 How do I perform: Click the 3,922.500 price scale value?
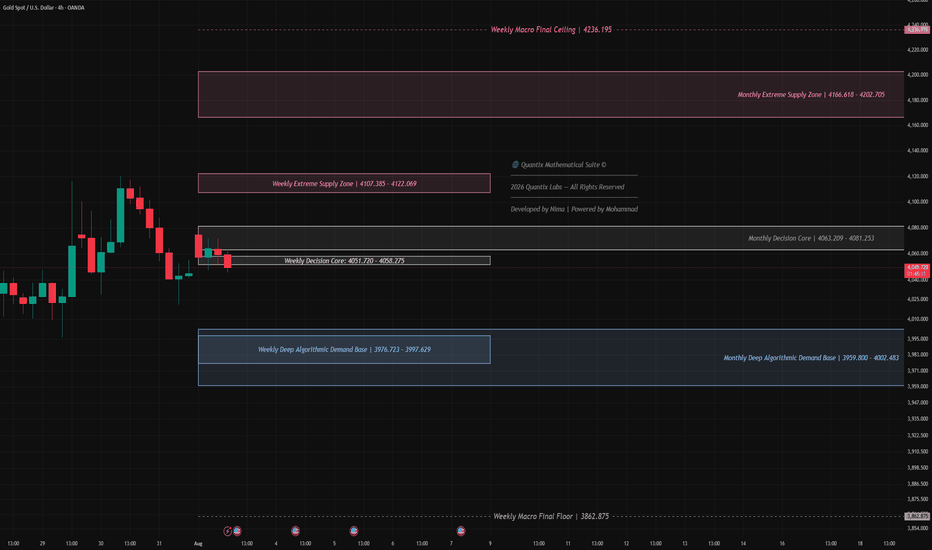pyautogui.click(x=917, y=436)
